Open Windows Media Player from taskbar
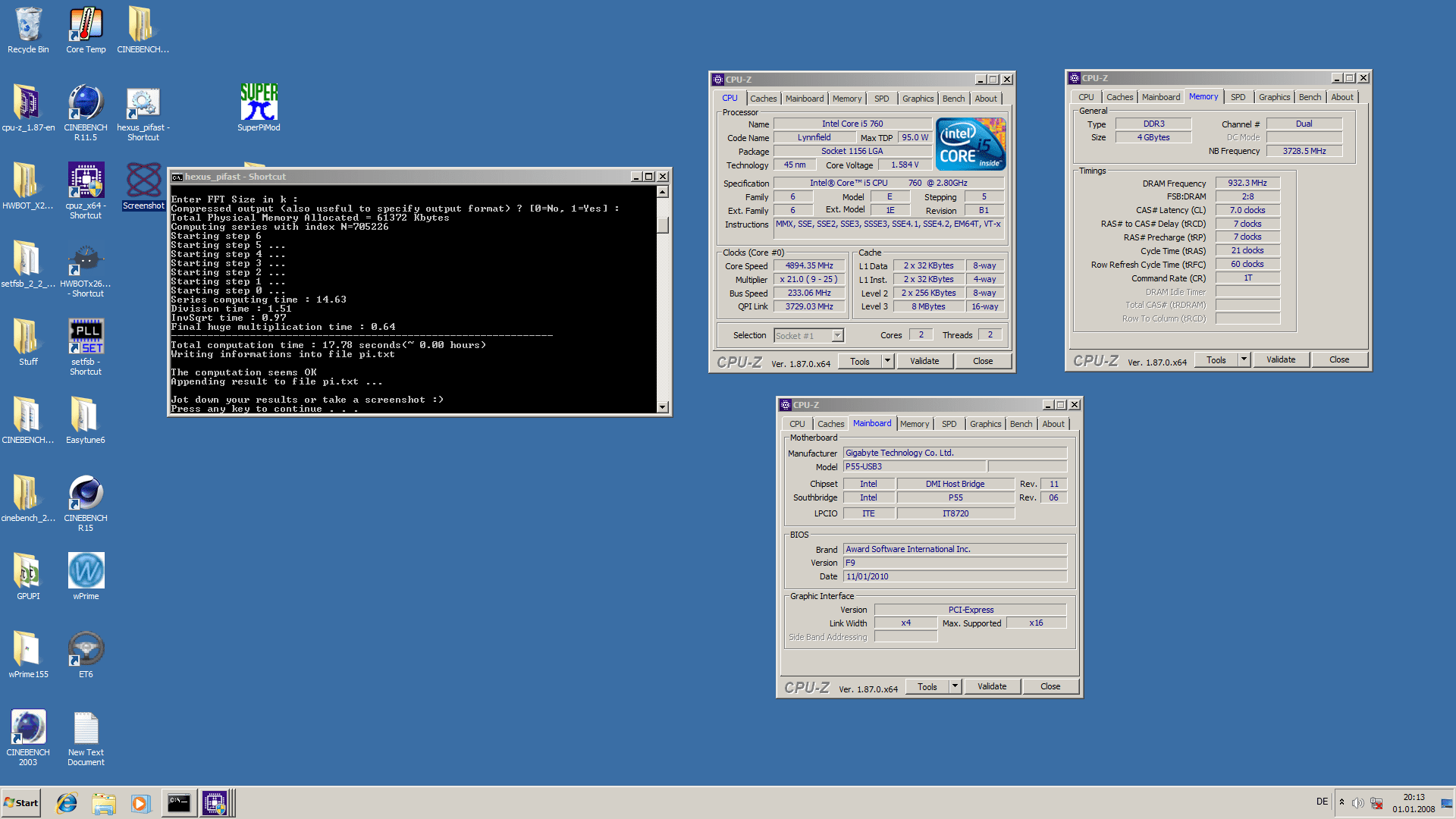The width and height of the screenshot is (1456, 819). click(x=140, y=803)
